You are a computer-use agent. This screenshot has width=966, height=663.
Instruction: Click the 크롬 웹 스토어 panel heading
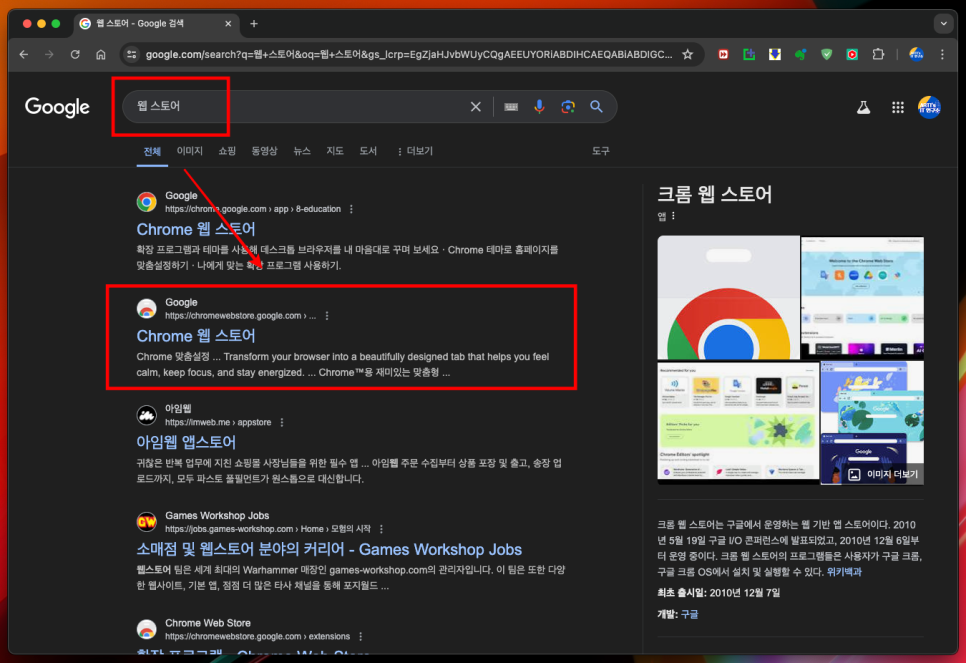tap(715, 194)
